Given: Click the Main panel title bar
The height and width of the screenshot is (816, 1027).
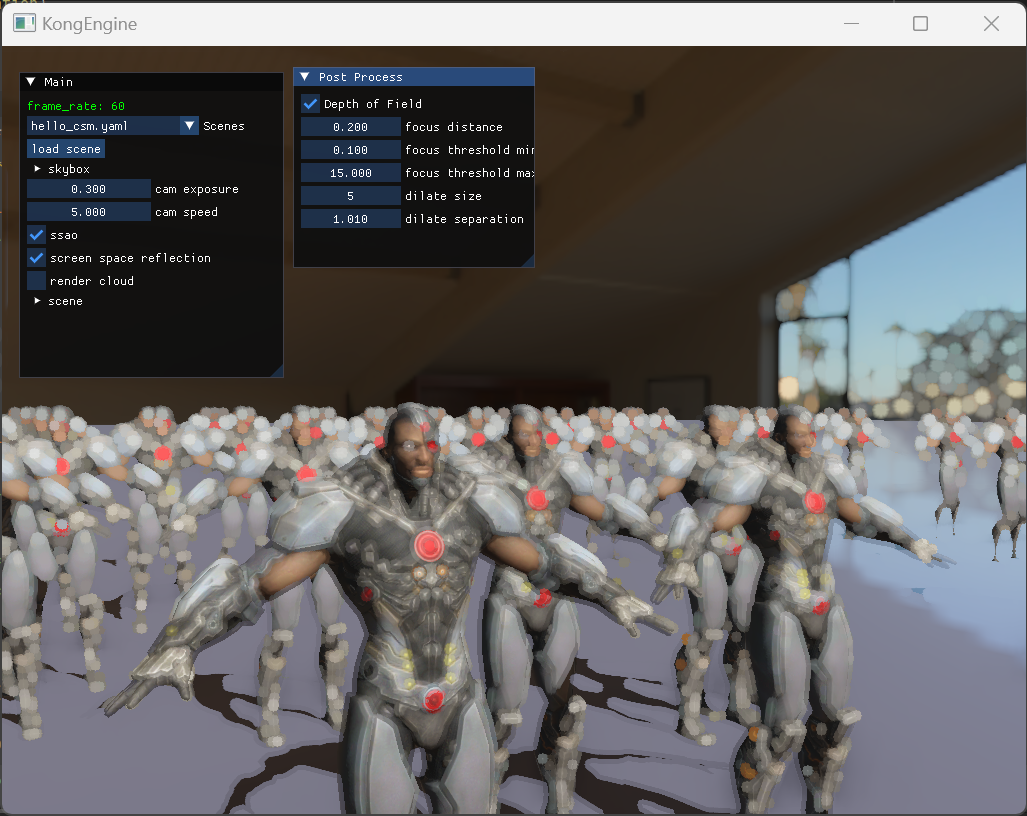Looking at the screenshot, I should (151, 82).
